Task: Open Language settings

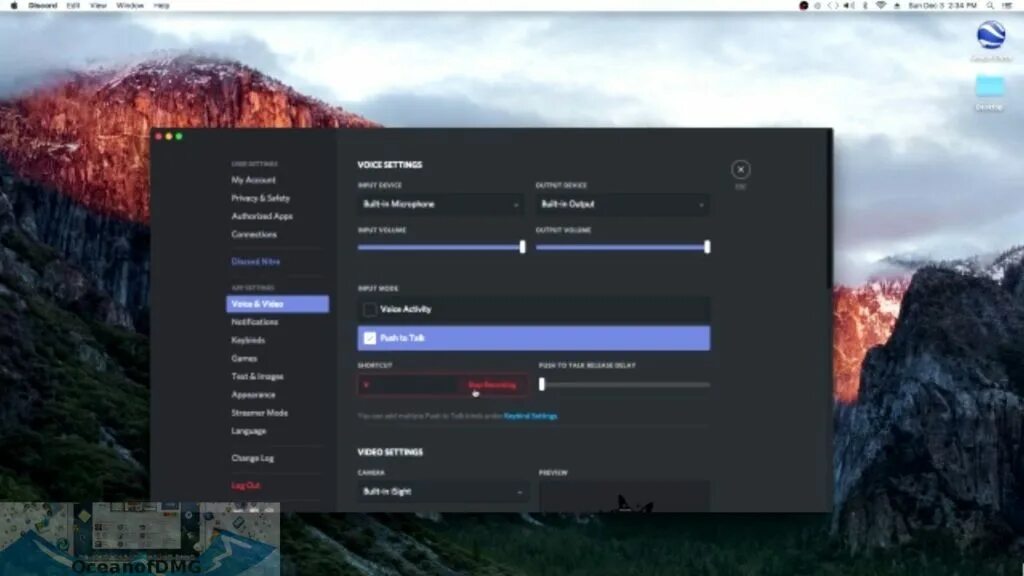Action: (249, 431)
